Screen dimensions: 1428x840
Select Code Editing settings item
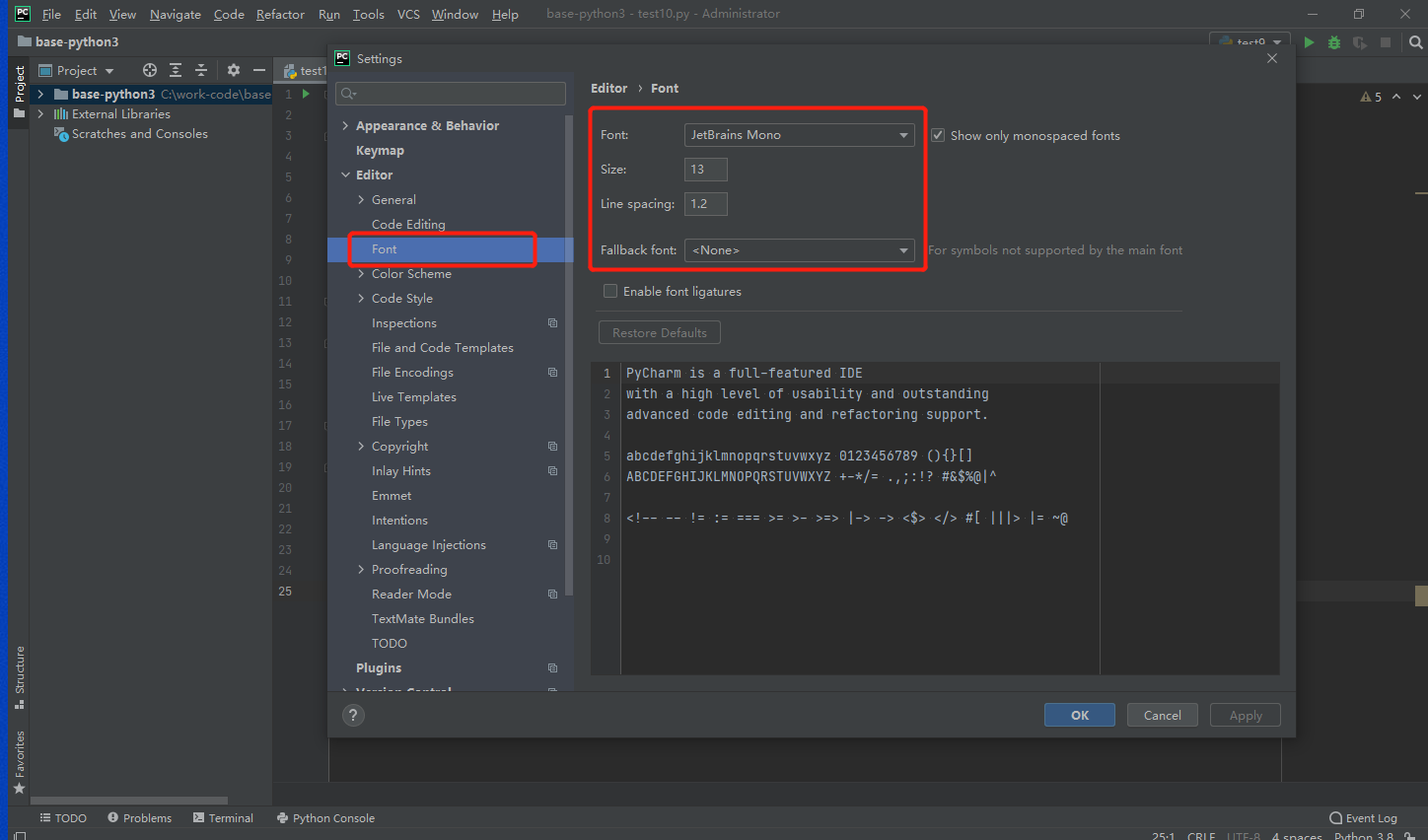coord(408,225)
